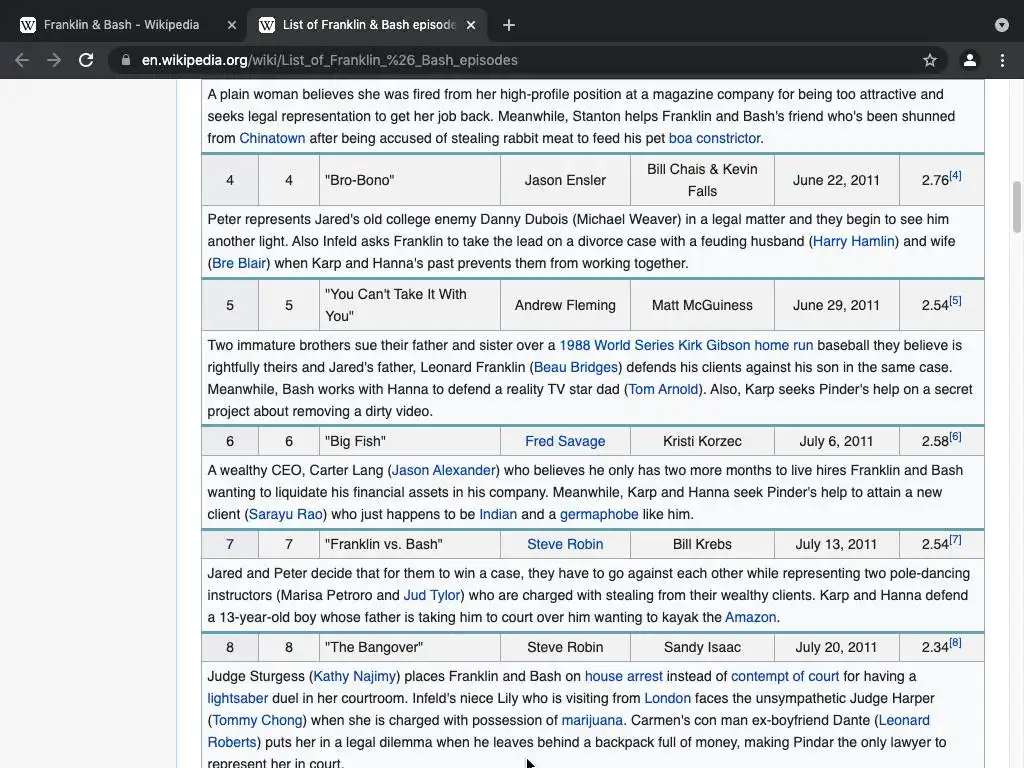Click the page vertical scrollbar thumb
1024x768 pixels.
point(1017,206)
